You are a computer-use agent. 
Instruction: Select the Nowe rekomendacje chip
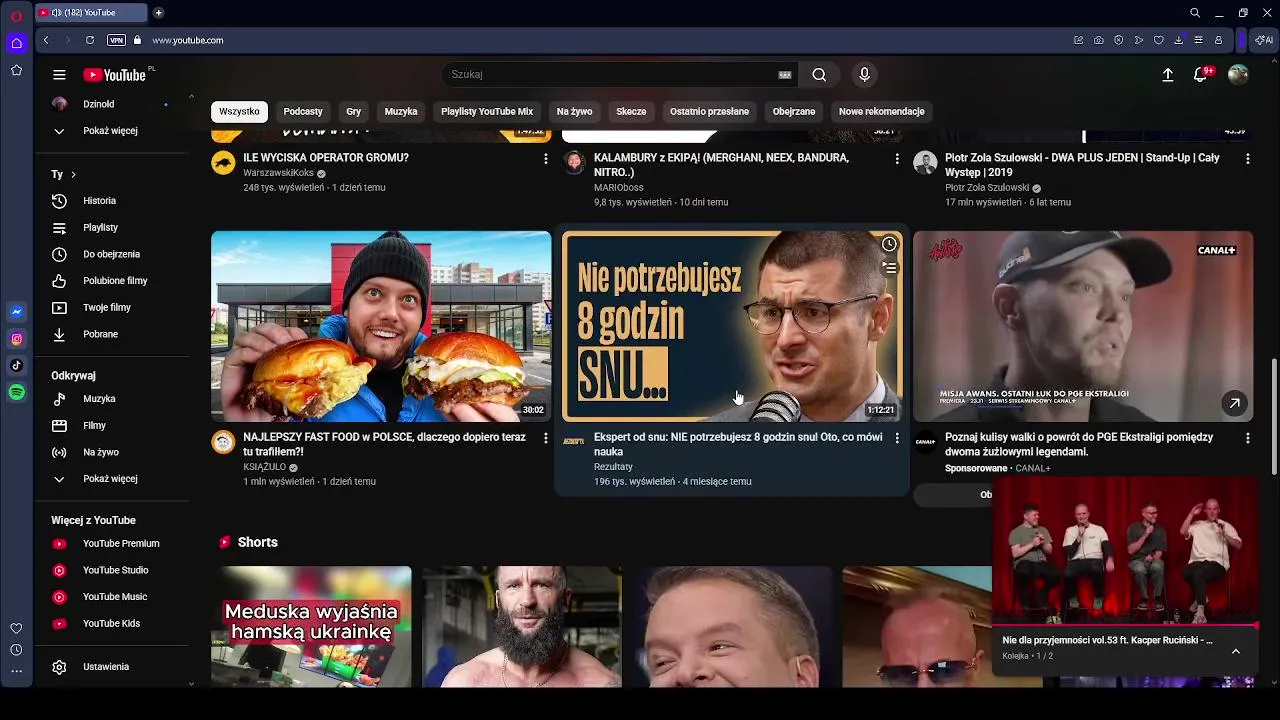[x=882, y=111]
